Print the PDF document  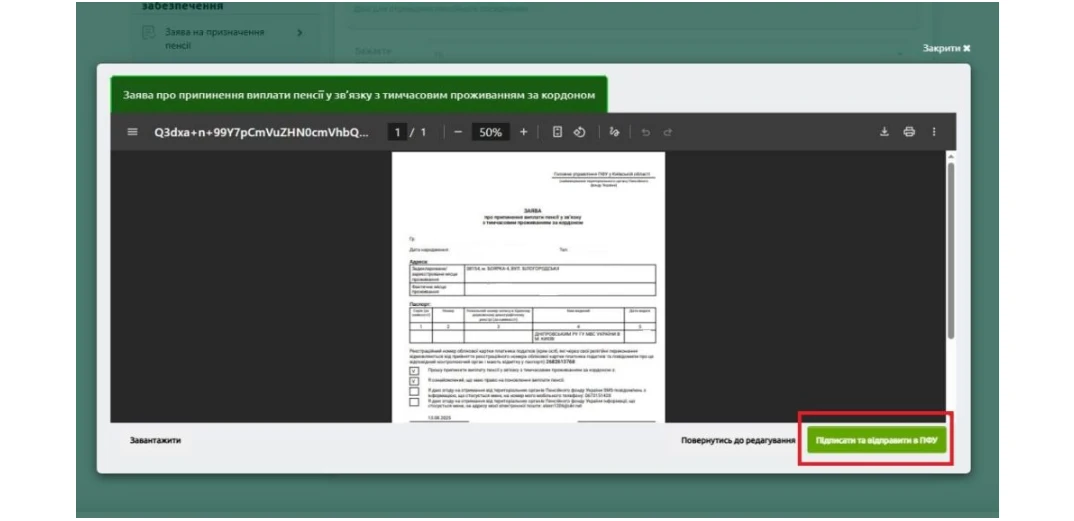click(x=909, y=132)
